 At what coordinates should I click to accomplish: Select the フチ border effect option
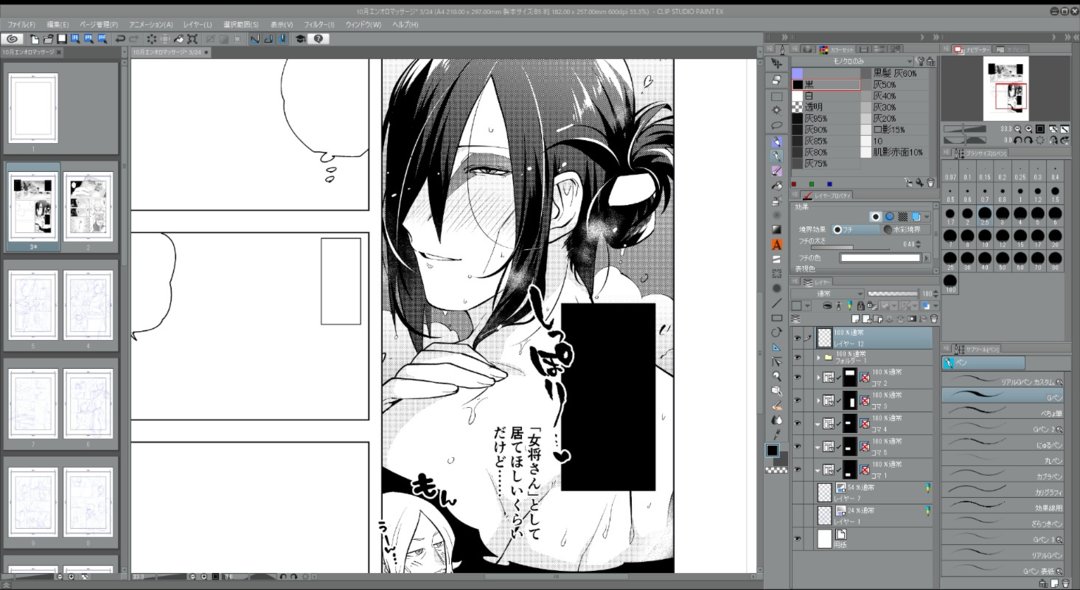(855, 229)
